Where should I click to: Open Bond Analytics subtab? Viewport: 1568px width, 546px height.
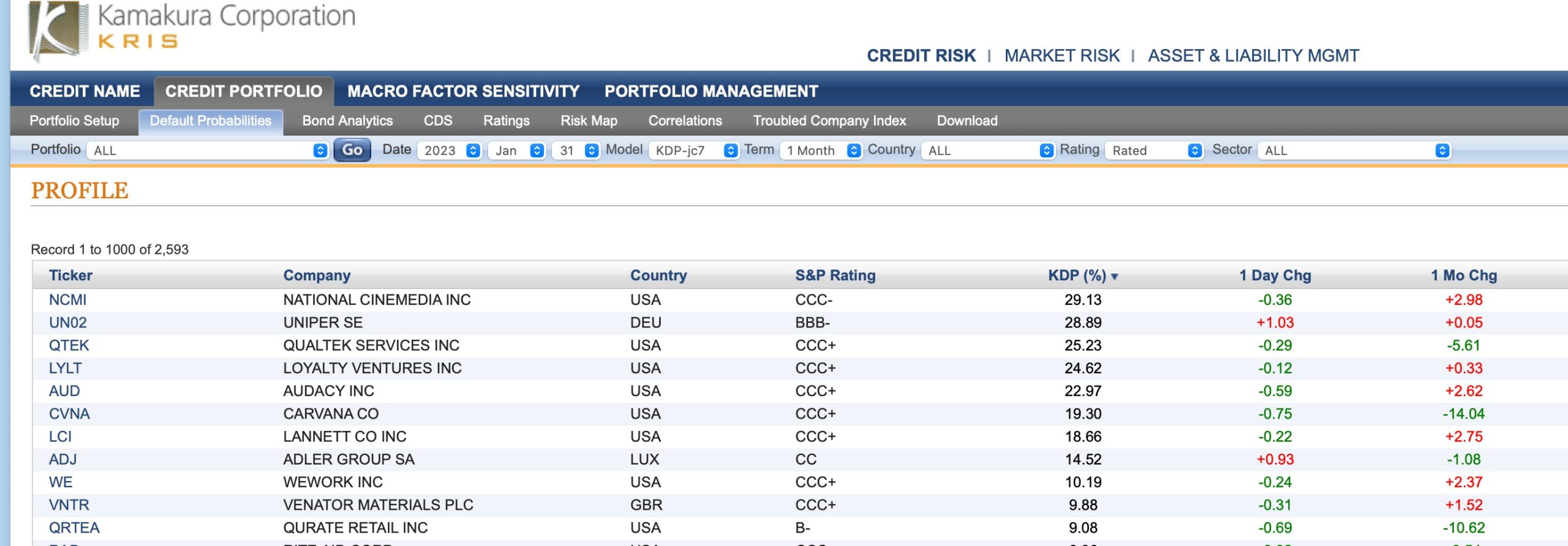click(x=347, y=121)
